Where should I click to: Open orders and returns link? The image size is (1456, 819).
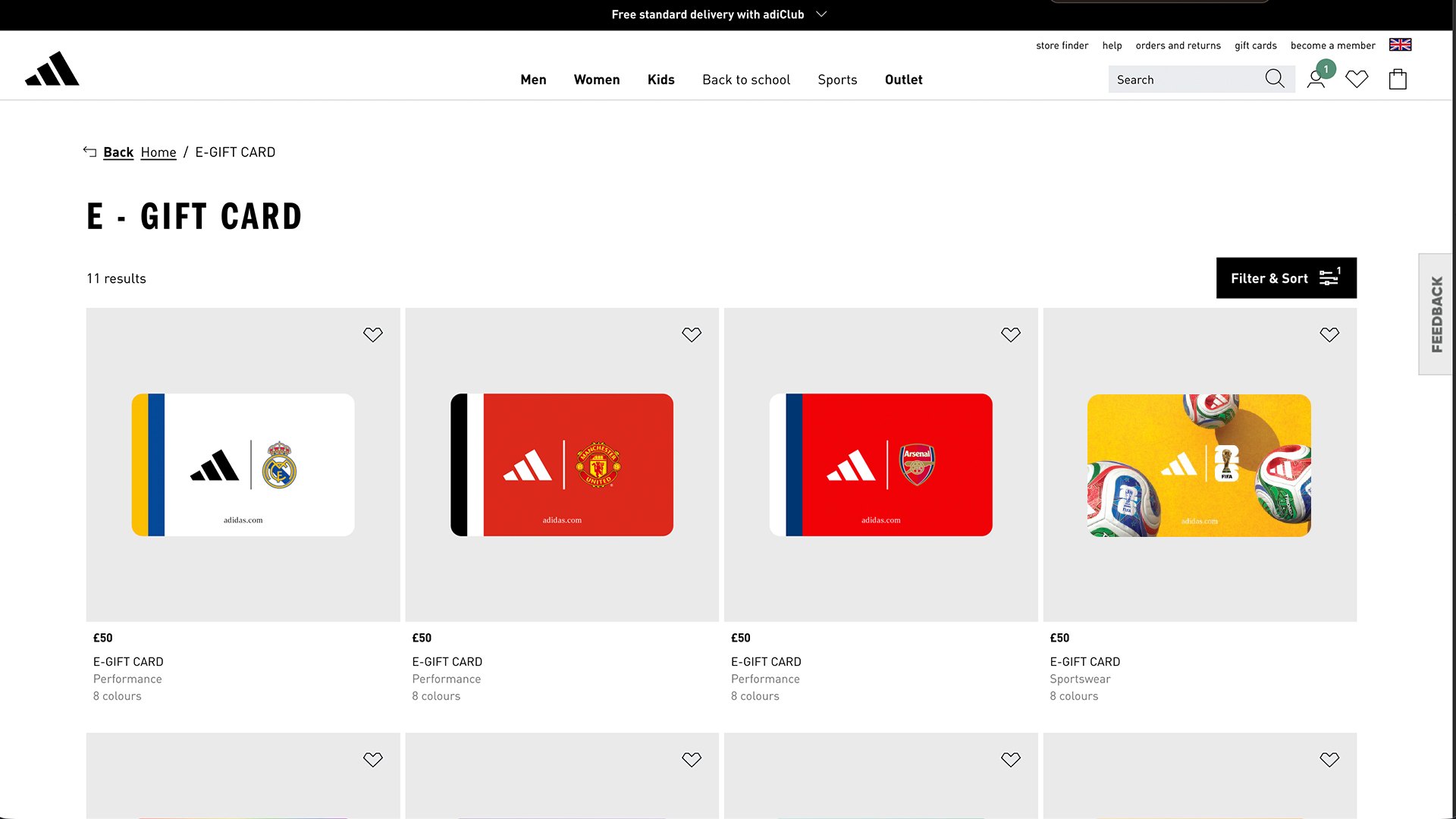click(1178, 45)
